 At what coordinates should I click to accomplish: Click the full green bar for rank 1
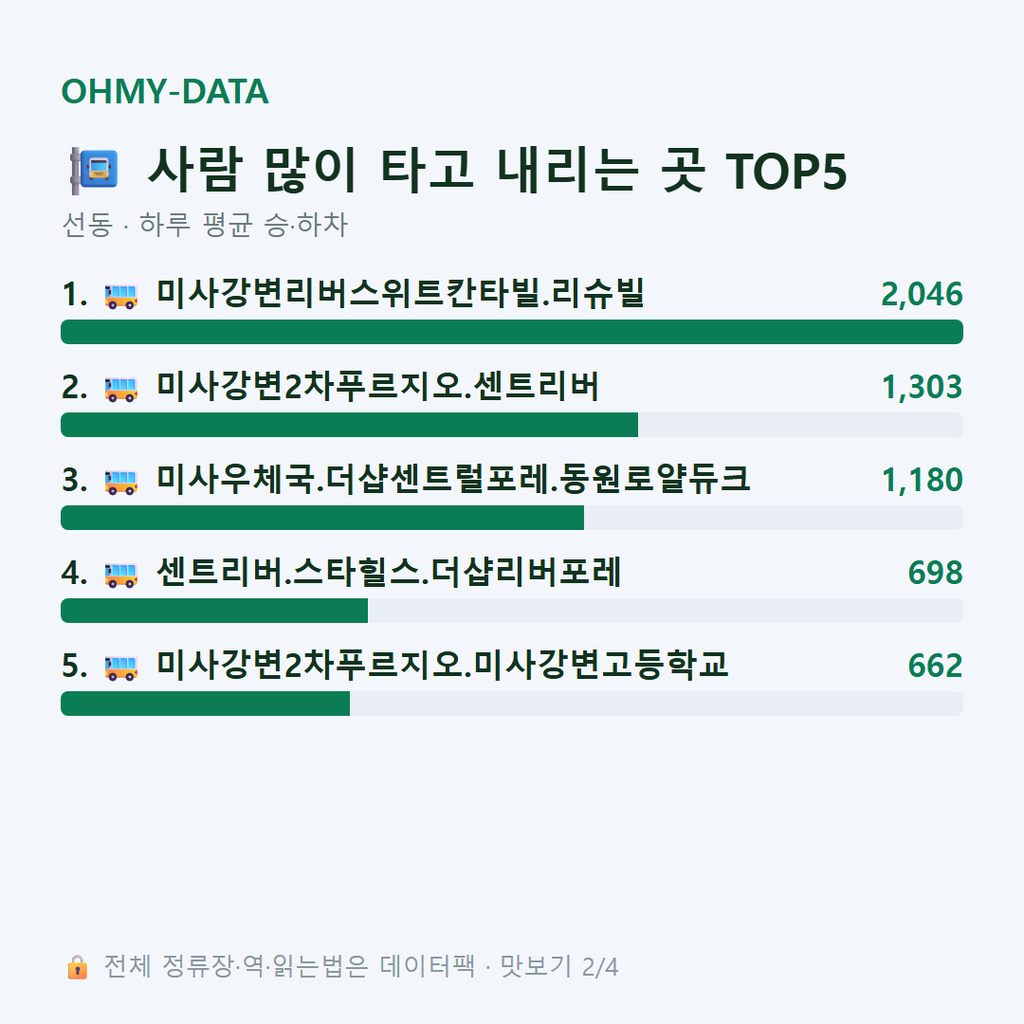512,332
